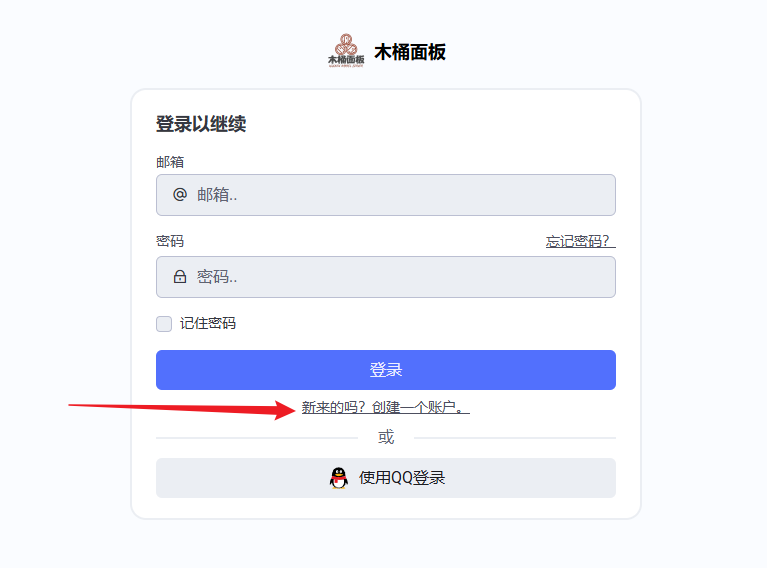Focus the 邮箱 email input field
The width and height of the screenshot is (767, 568).
point(386,195)
